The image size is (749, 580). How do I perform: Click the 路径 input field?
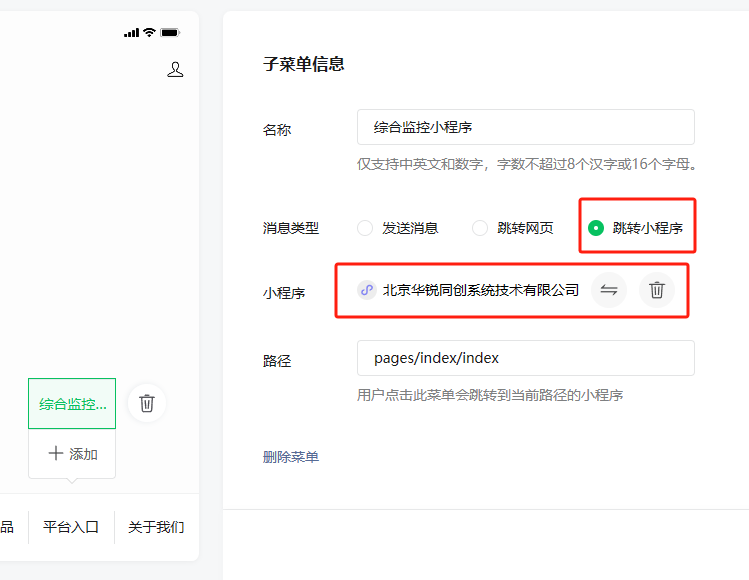coord(525,358)
